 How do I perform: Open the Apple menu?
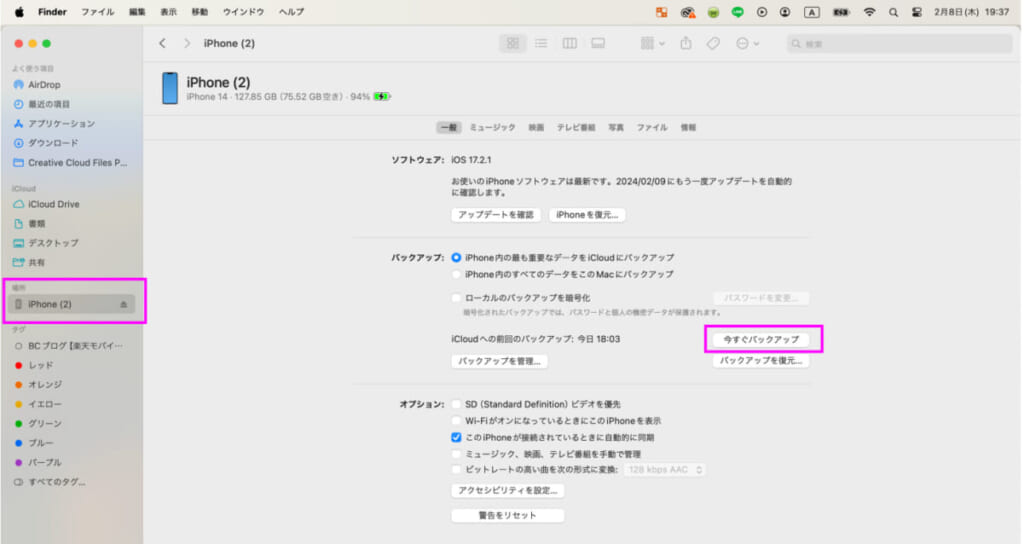click(19, 12)
